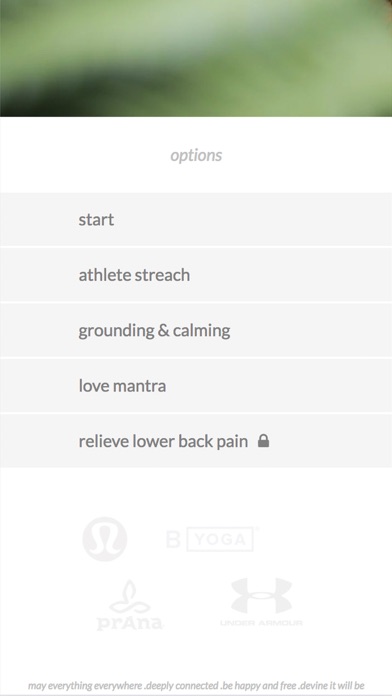
Task: Click the prAna wordmark text
Action: tap(130, 622)
